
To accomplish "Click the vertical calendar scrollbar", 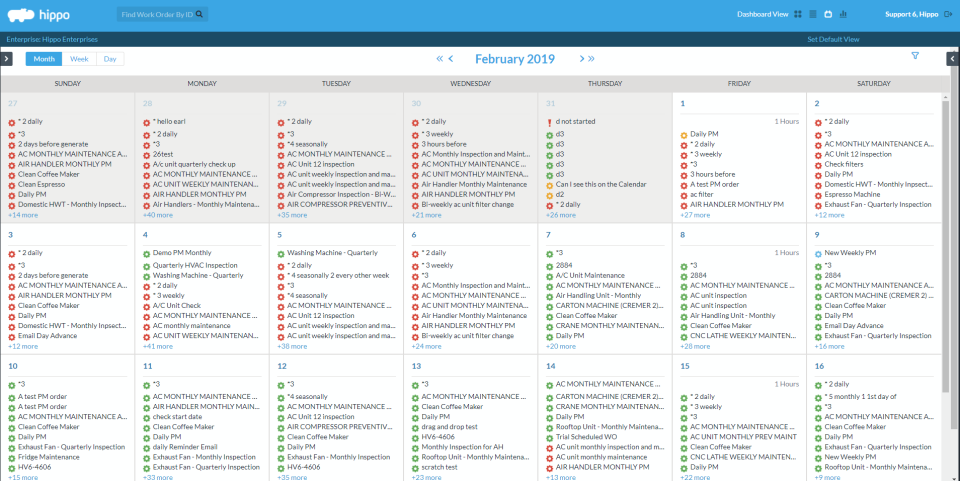I will click(x=946, y=245).
